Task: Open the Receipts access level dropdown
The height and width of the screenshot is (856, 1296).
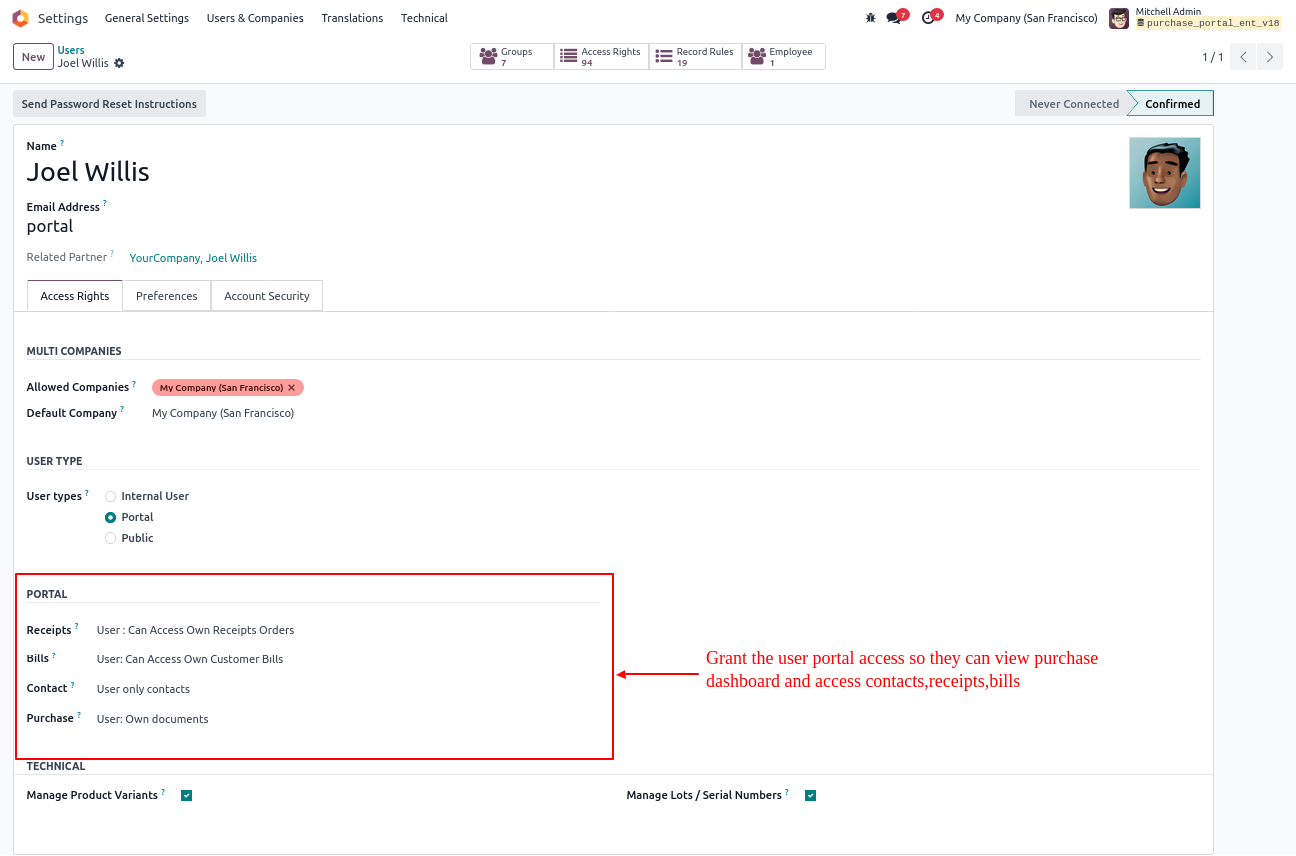Action: [x=196, y=630]
